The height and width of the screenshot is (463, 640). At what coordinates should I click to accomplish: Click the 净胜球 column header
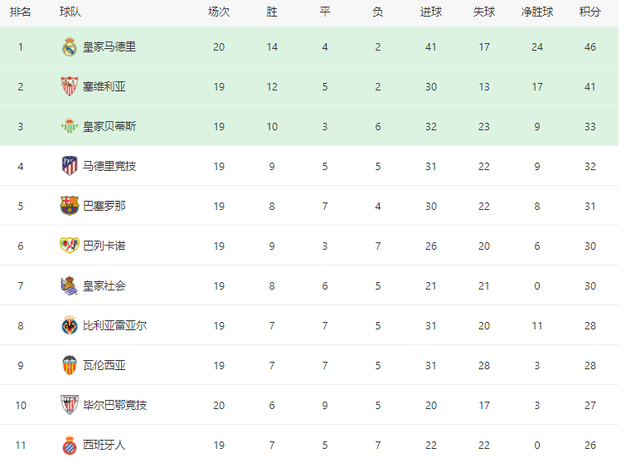[537, 12]
